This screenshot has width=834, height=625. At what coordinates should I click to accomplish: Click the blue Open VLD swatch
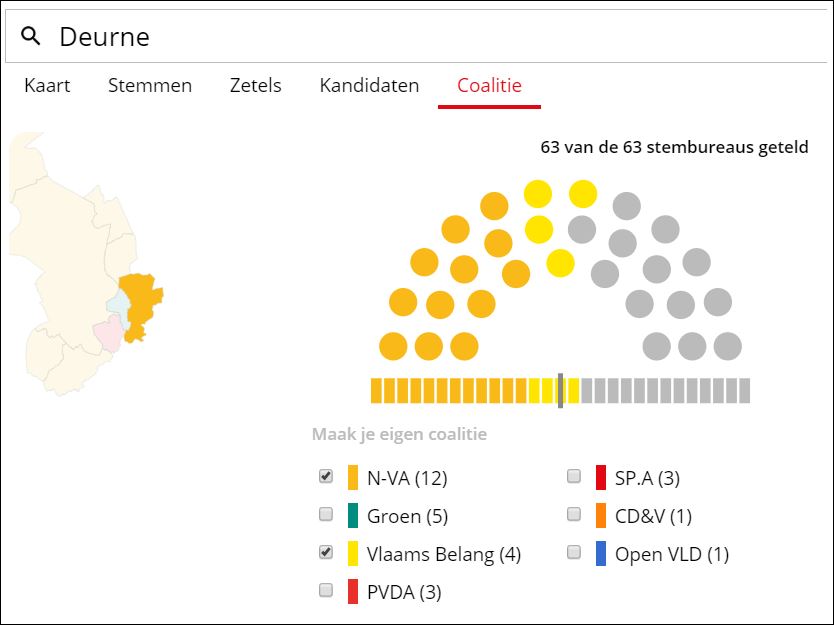[x=601, y=554]
